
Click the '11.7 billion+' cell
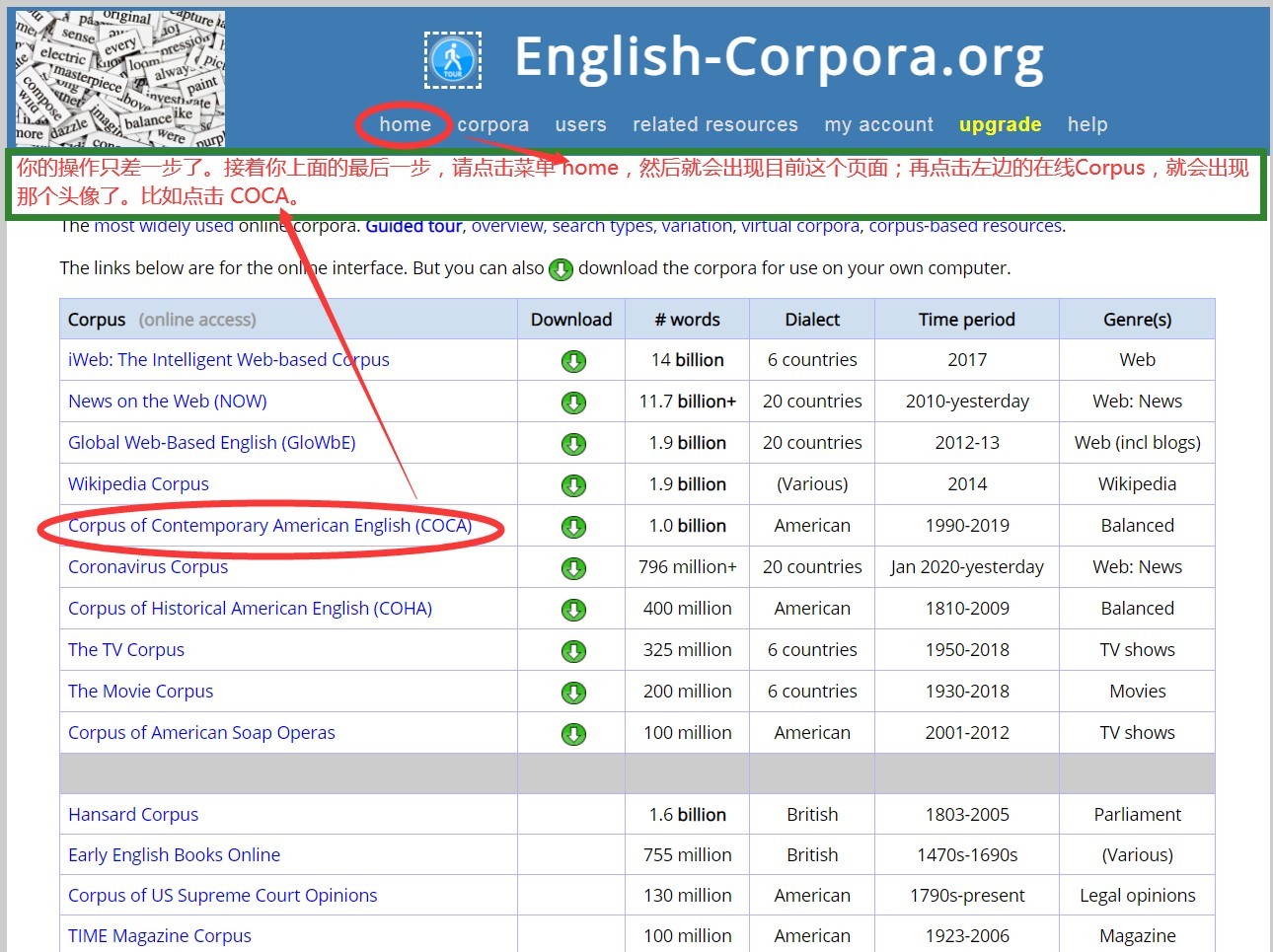(688, 402)
